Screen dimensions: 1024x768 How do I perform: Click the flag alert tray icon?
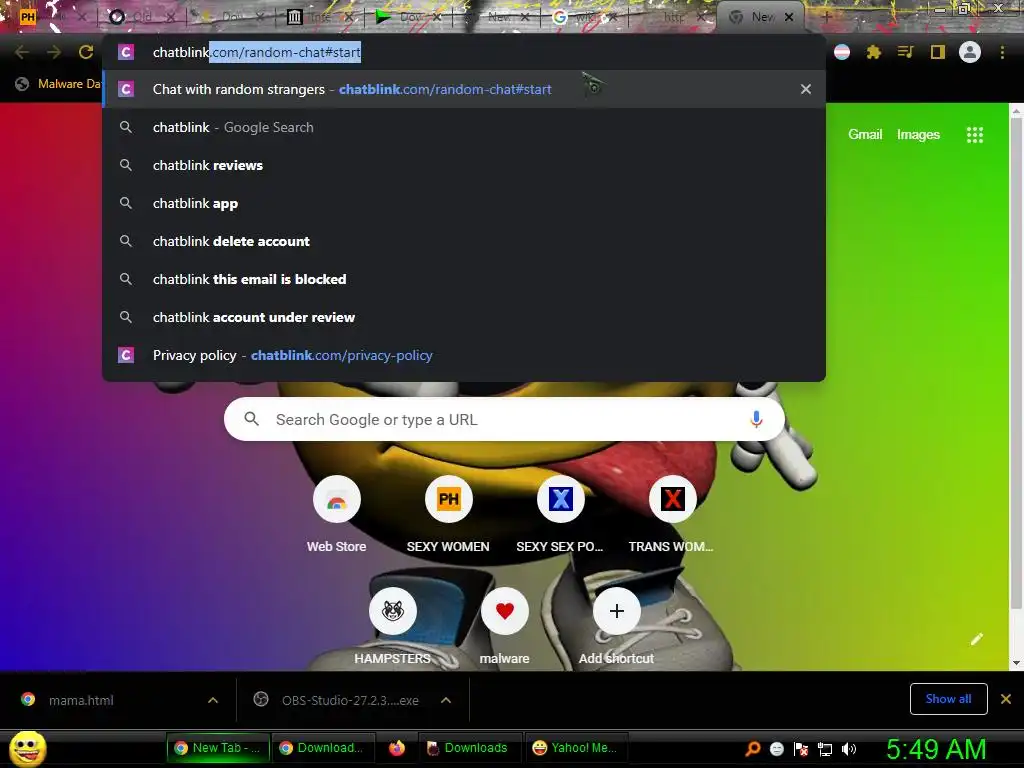coord(801,749)
